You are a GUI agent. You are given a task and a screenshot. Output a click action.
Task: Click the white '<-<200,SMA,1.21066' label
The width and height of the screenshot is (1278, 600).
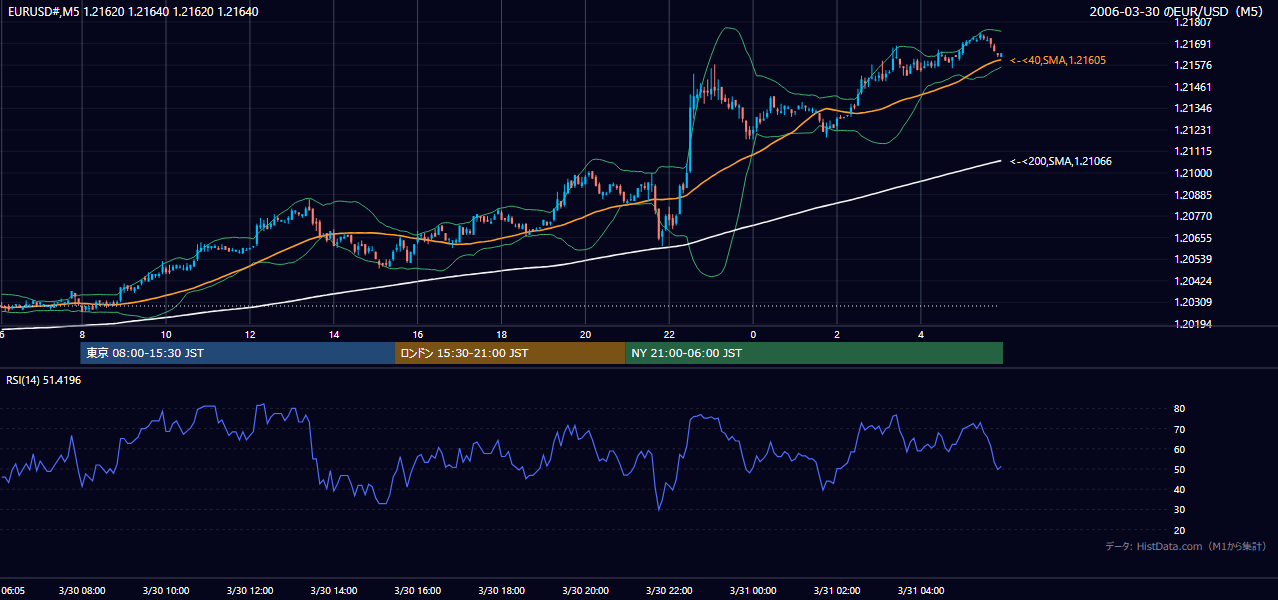[1061, 161]
